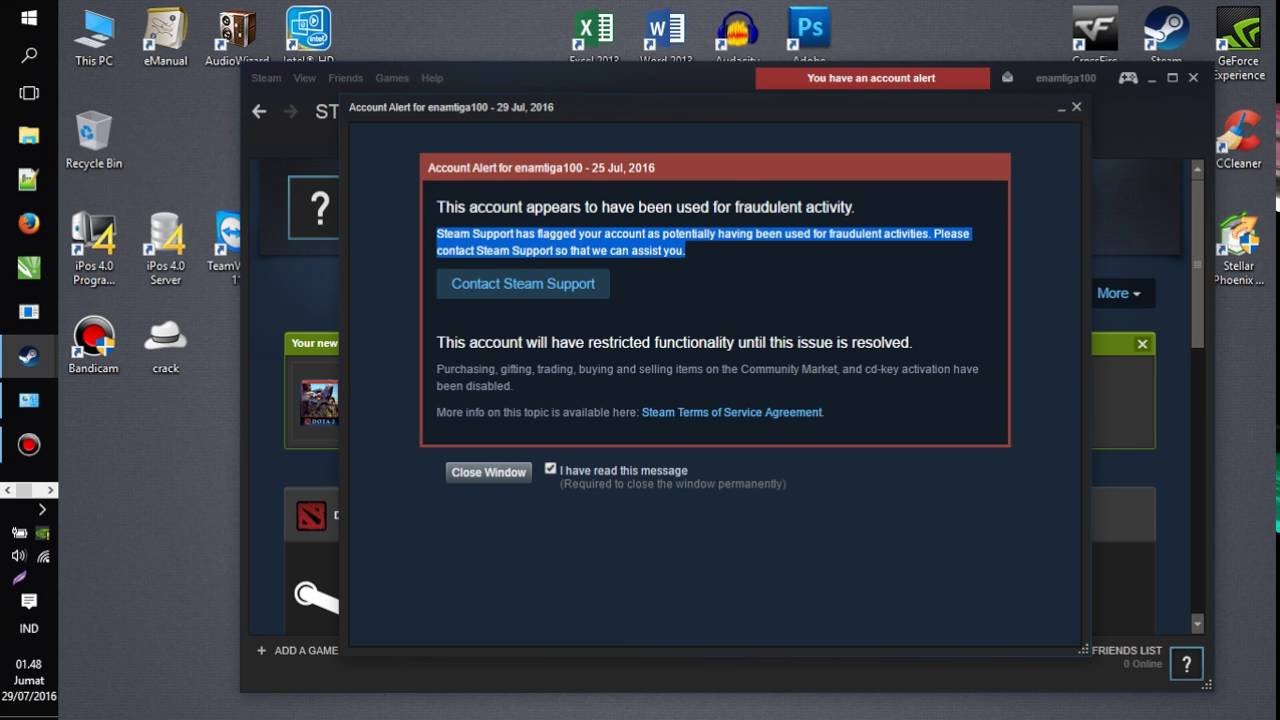
Task: Open the Steam inbox envelope icon
Action: click(1007, 78)
